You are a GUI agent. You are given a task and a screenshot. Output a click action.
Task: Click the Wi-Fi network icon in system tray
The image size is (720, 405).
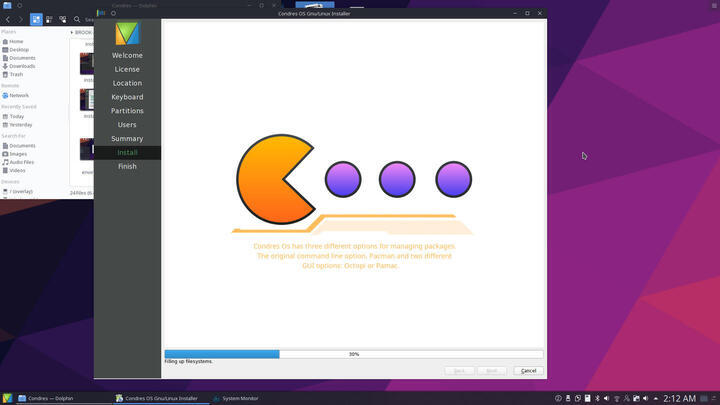click(x=617, y=399)
